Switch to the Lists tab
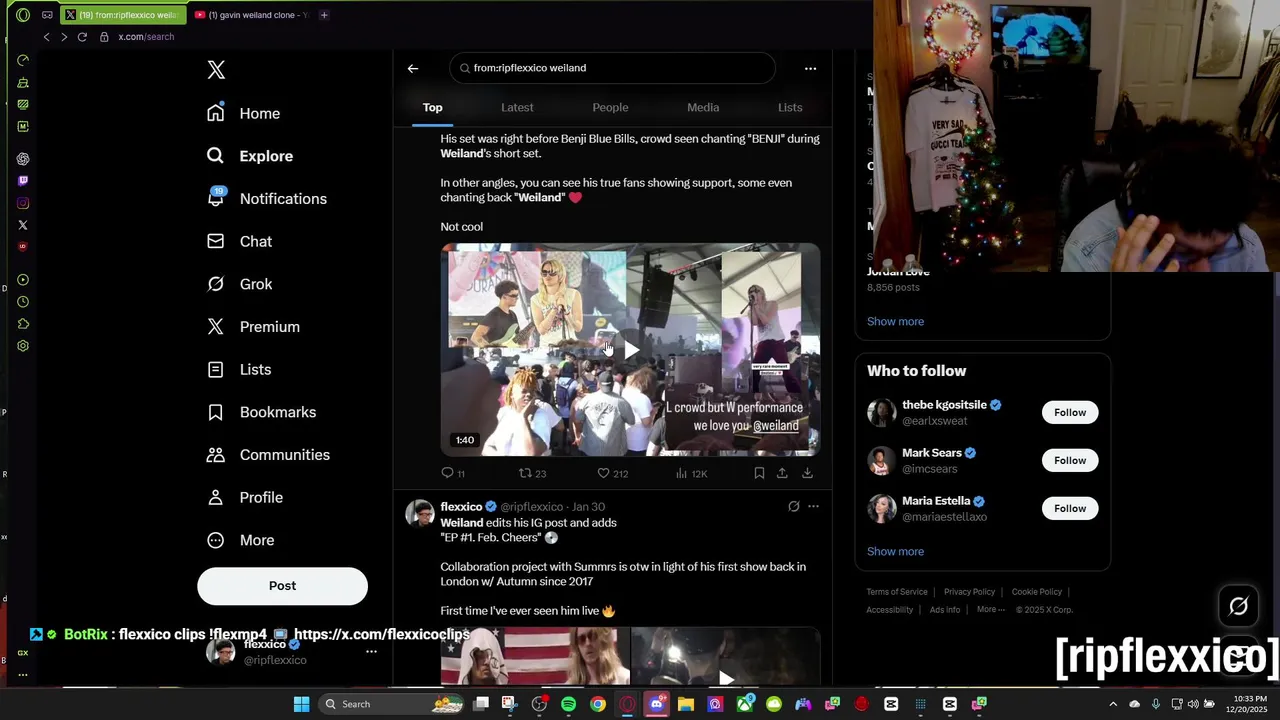 click(x=790, y=107)
